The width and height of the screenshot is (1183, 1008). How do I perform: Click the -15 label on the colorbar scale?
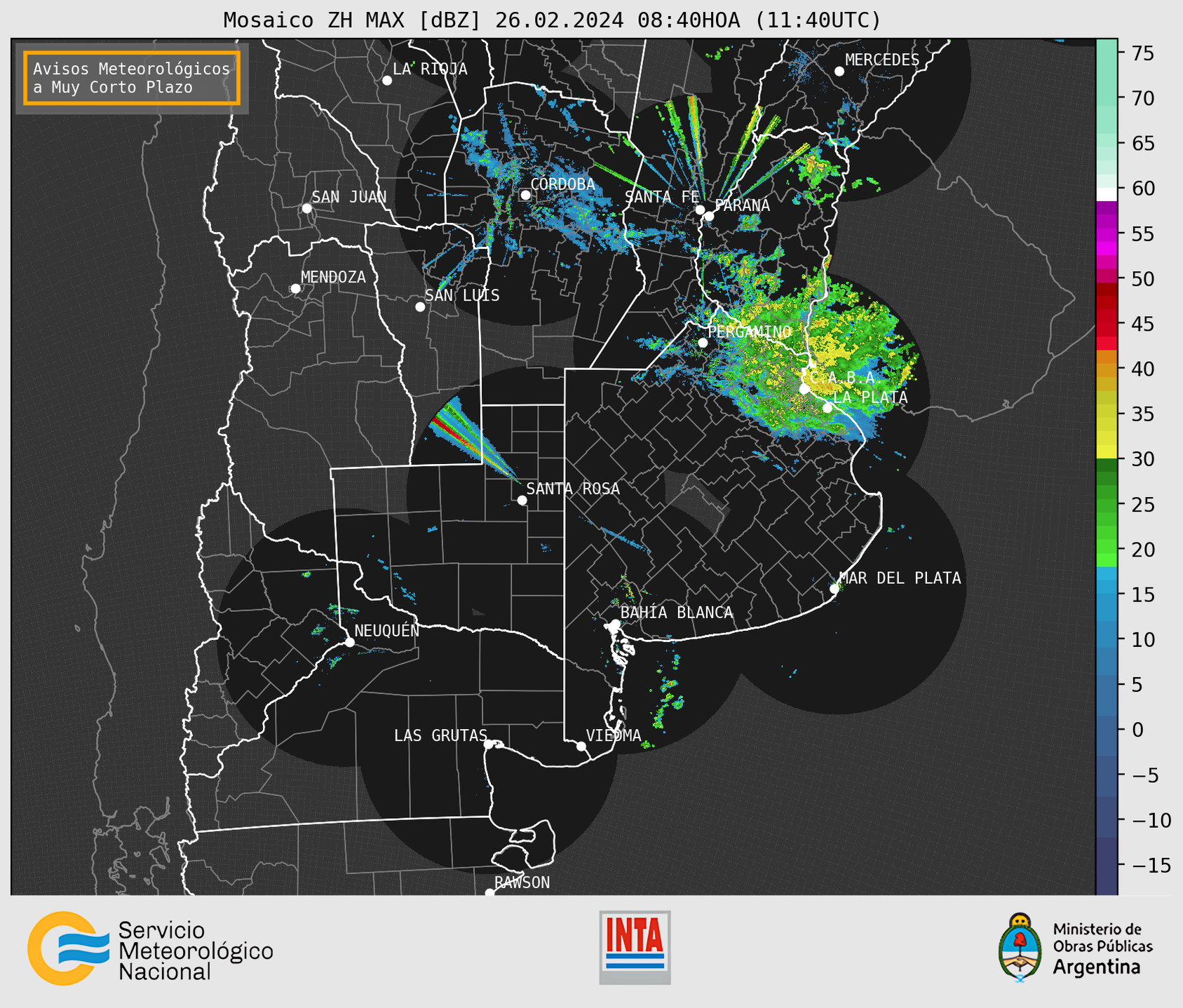pyautogui.click(x=1151, y=865)
